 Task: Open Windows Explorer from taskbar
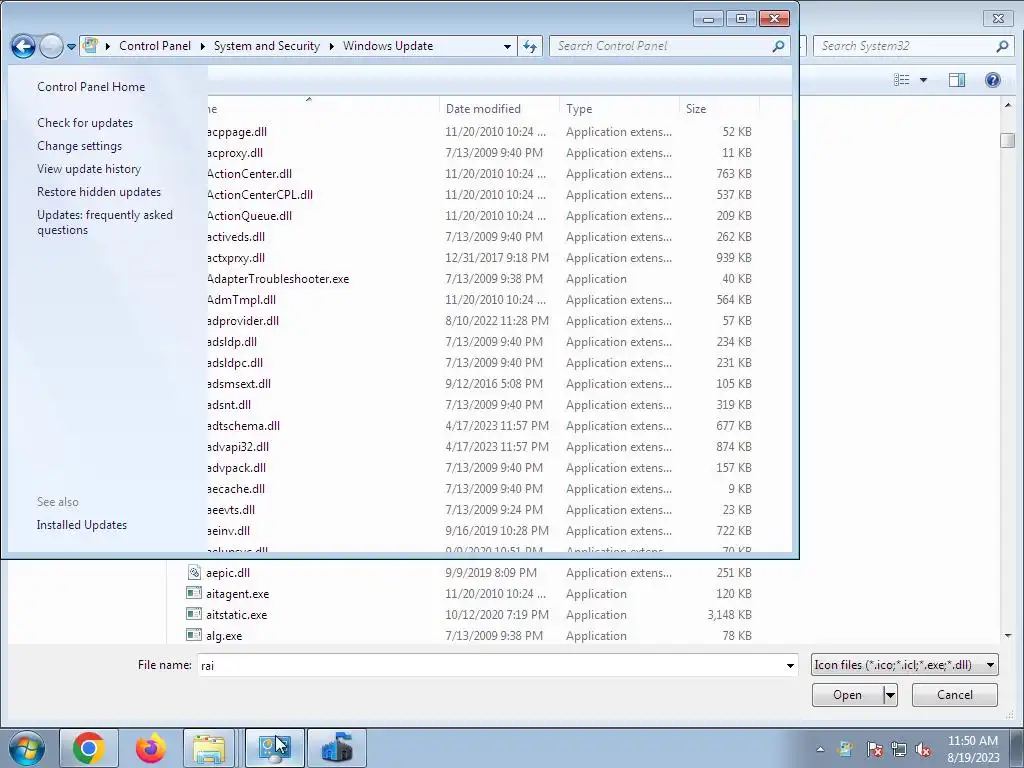[x=208, y=748]
